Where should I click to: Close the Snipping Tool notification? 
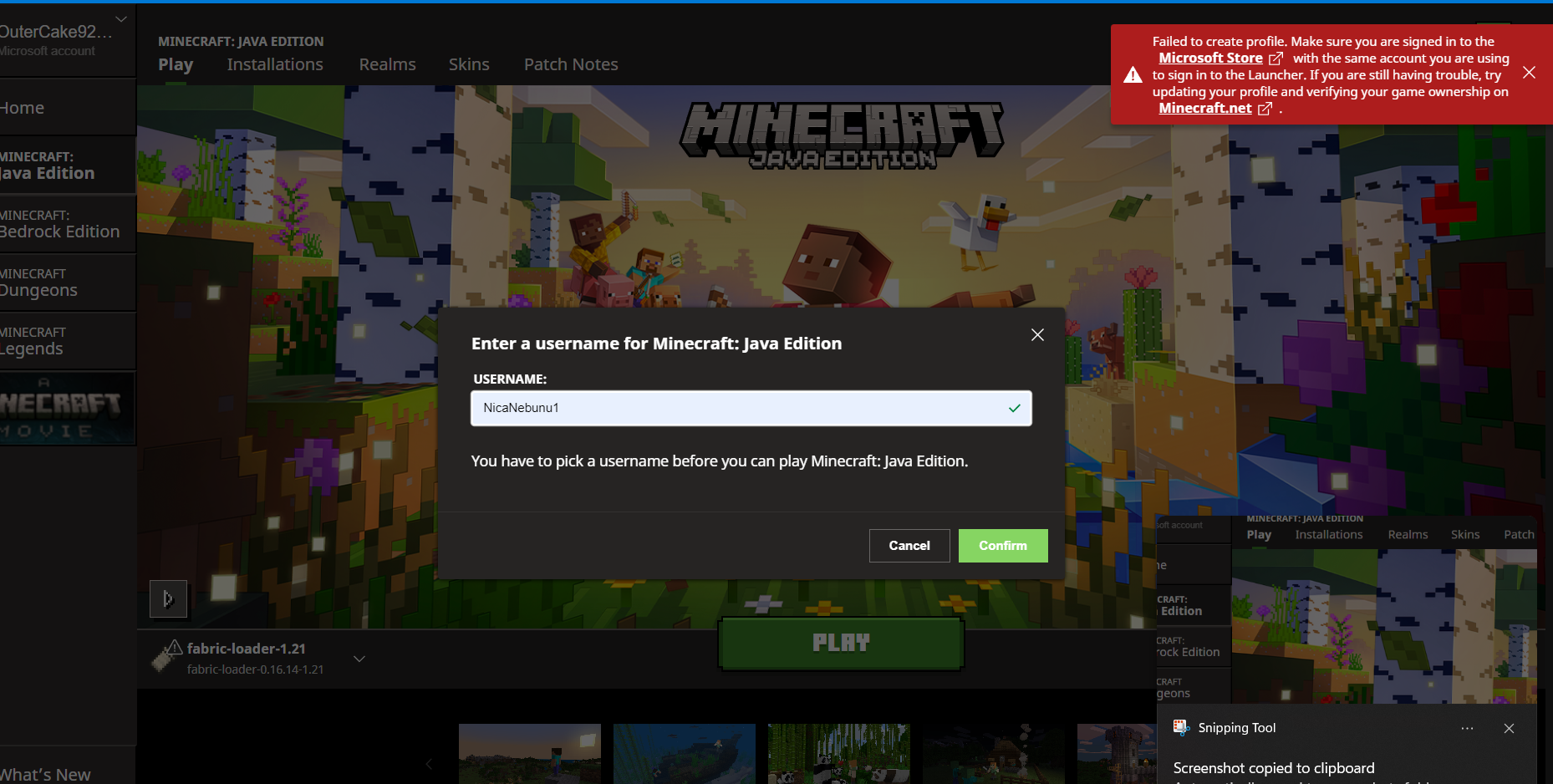point(1509,729)
